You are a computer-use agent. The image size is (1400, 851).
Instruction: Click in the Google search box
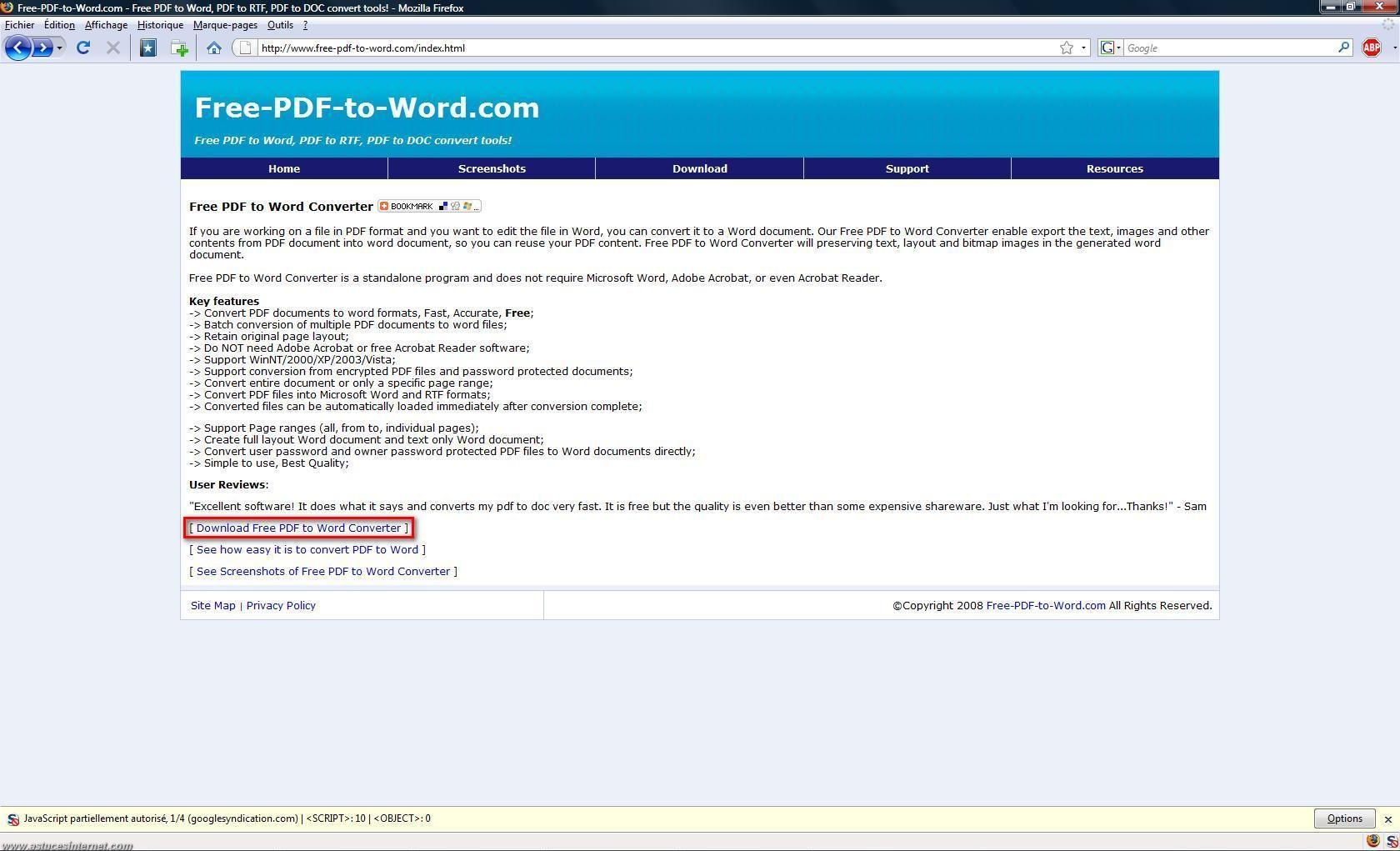pyautogui.click(x=1230, y=48)
